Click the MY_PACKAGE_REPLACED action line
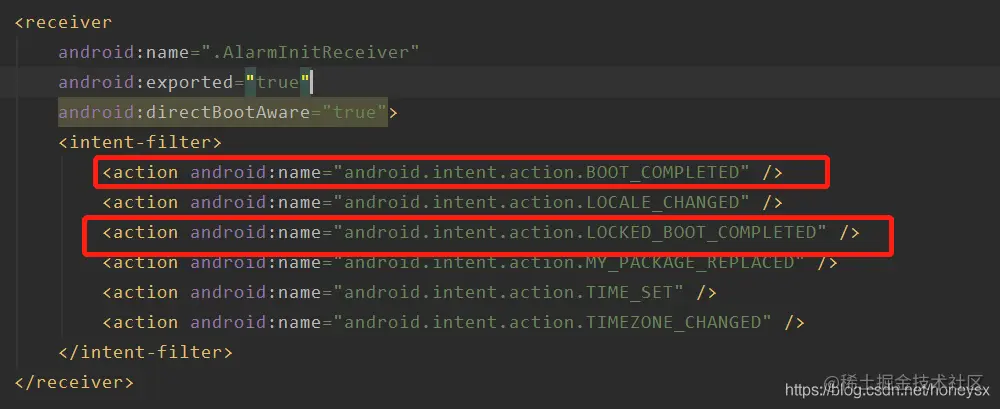The width and height of the screenshot is (1000, 409). 470,262
